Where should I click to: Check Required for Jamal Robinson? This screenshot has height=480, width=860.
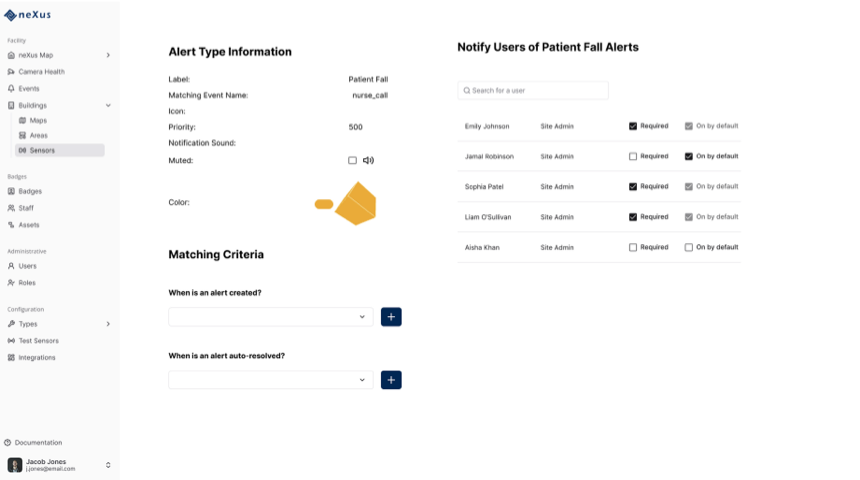[633, 156]
